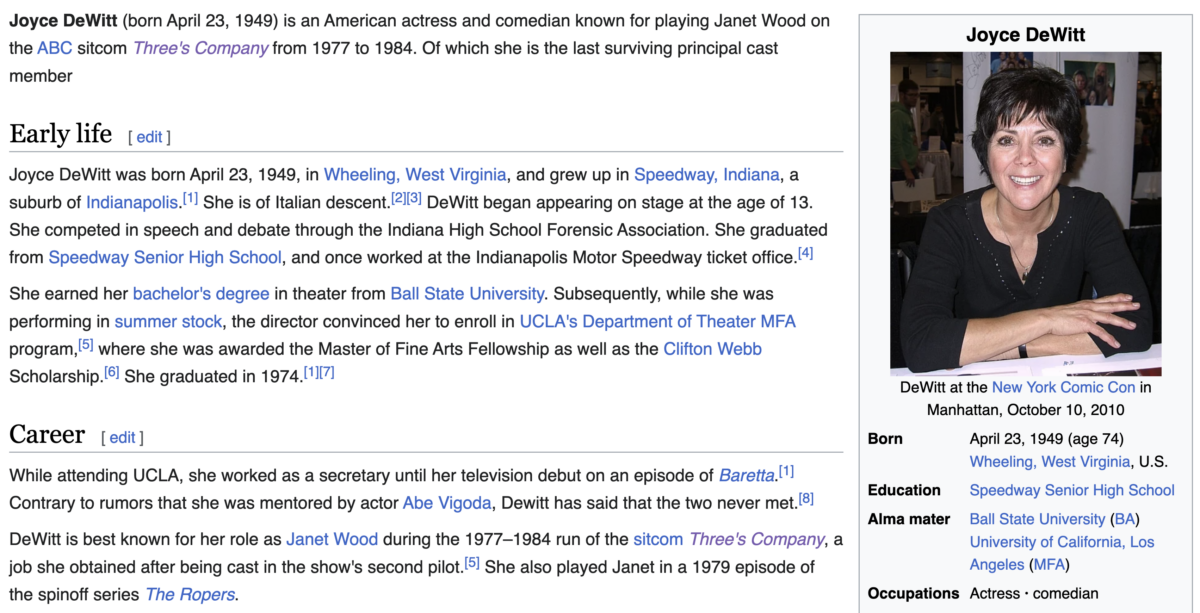Jump to citation [2] after Italian descent

coord(398,198)
